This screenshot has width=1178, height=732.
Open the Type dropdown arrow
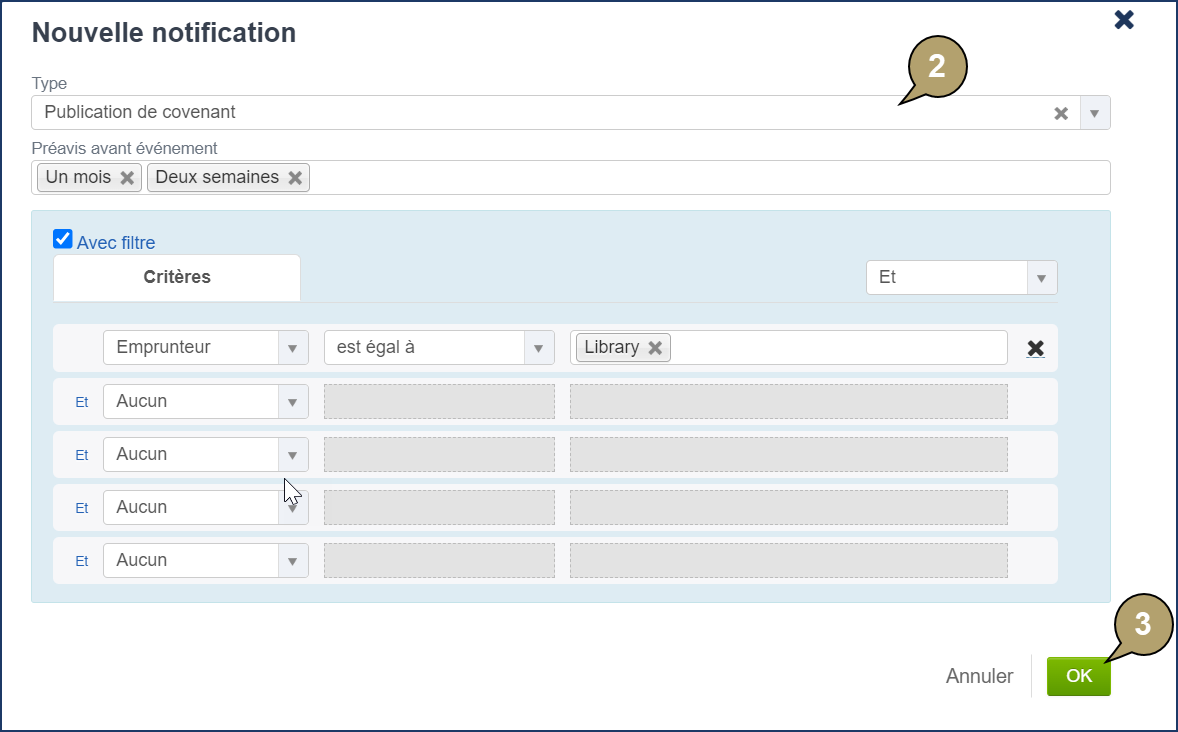(x=1094, y=113)
